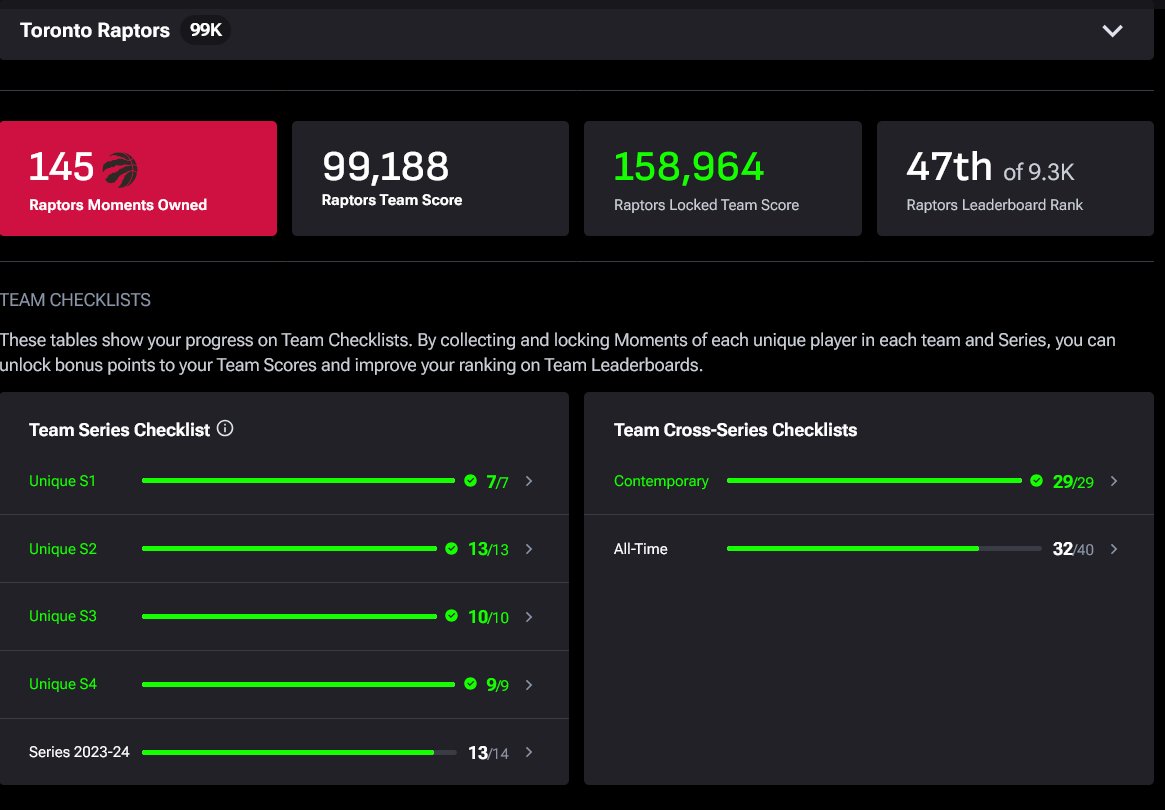Click the 7/7 count in Unique S1
The width and height of the screenshot is (1165, 810).
[x=497, y=482]
